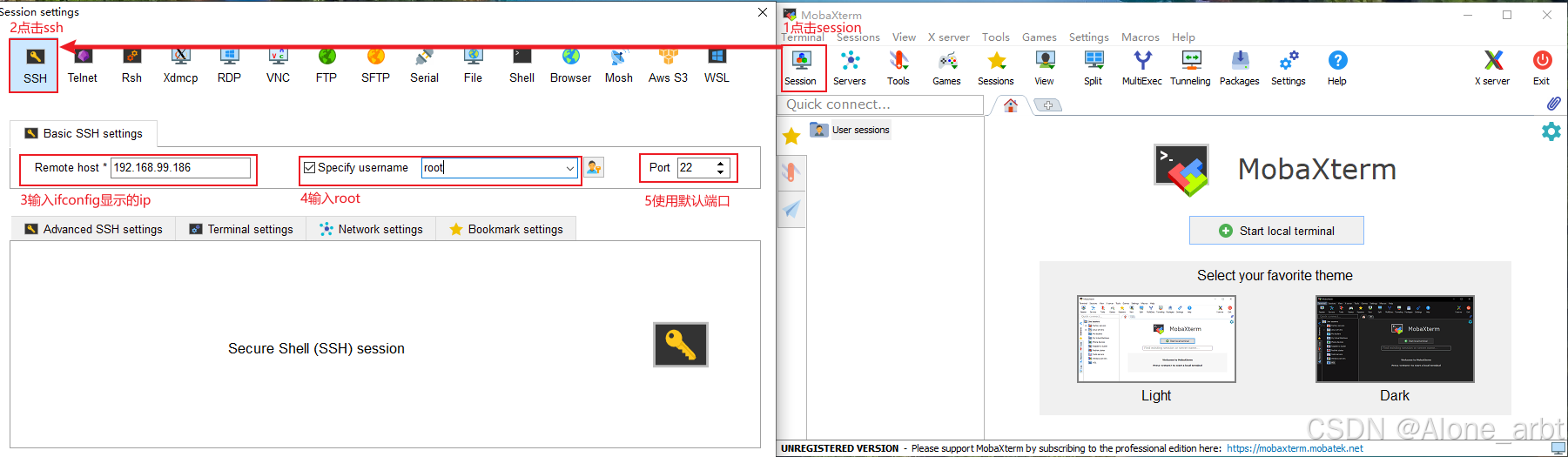Open the Bookmark settings tab
The image size is (1568, 457).
pyautogui.click(x=506, y=229)
